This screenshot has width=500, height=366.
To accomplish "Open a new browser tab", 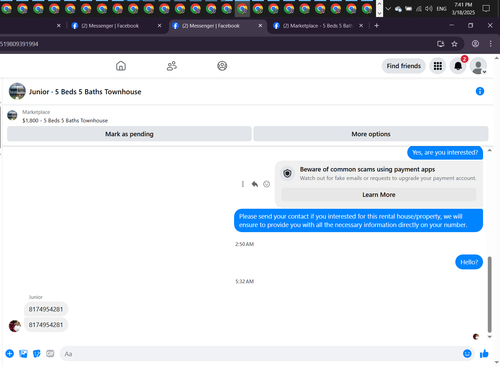I will point(377,26).
